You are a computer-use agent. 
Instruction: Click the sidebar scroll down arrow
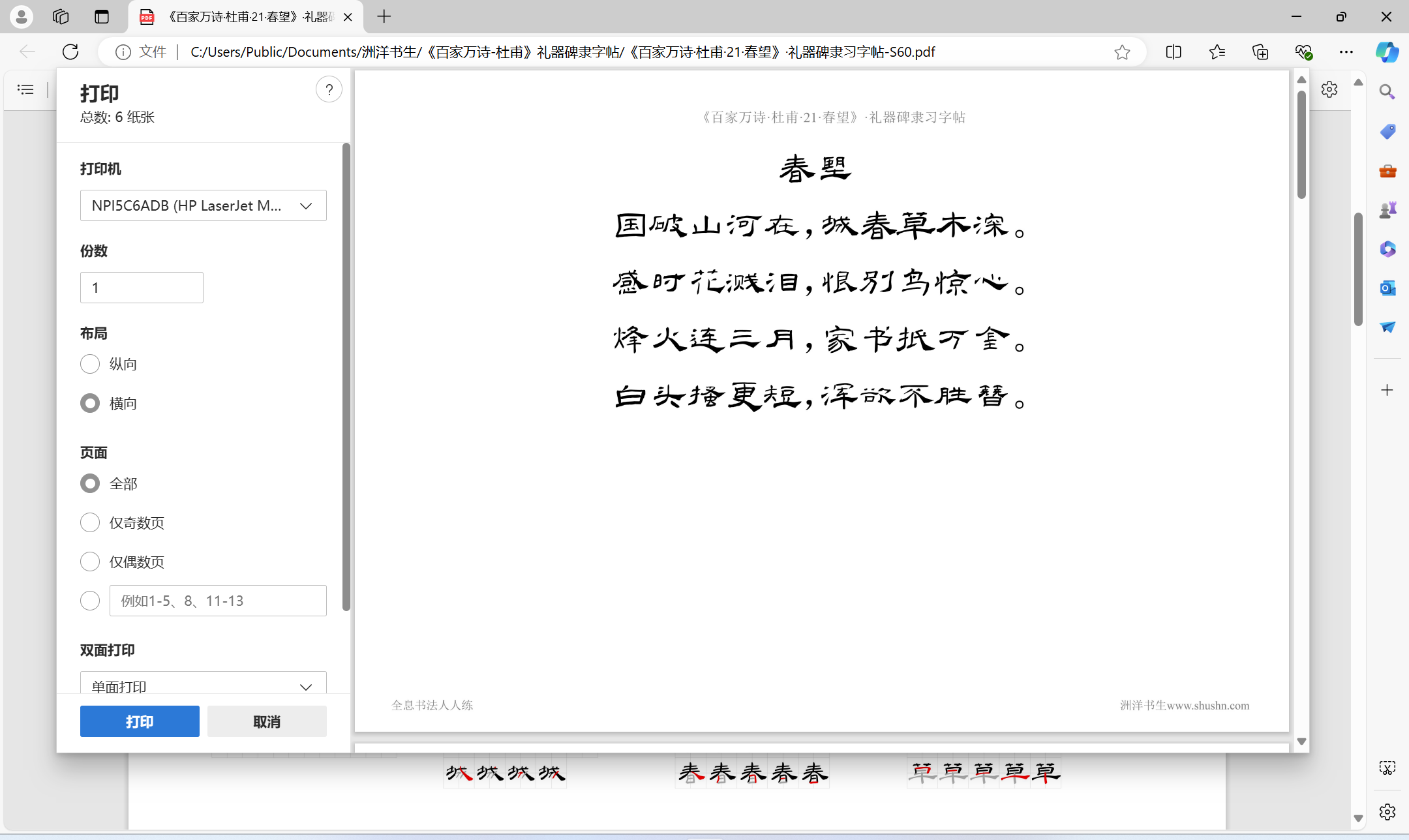pyautogui.click(x=1358, y=818)
